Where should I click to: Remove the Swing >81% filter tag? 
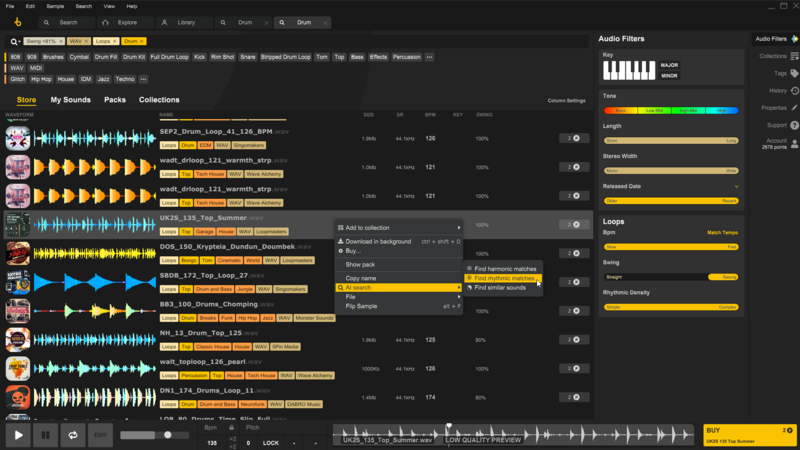click(61, 41)
